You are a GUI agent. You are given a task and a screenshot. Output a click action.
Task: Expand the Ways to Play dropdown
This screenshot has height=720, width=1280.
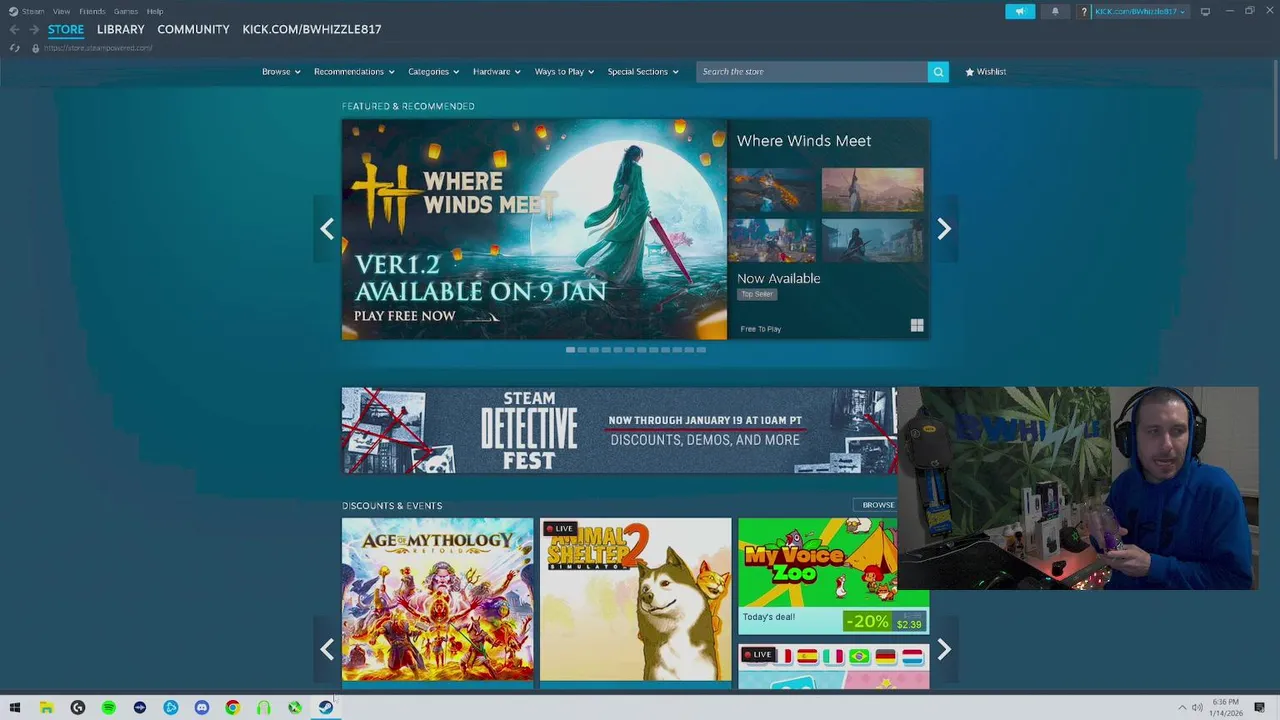(564, 72)
